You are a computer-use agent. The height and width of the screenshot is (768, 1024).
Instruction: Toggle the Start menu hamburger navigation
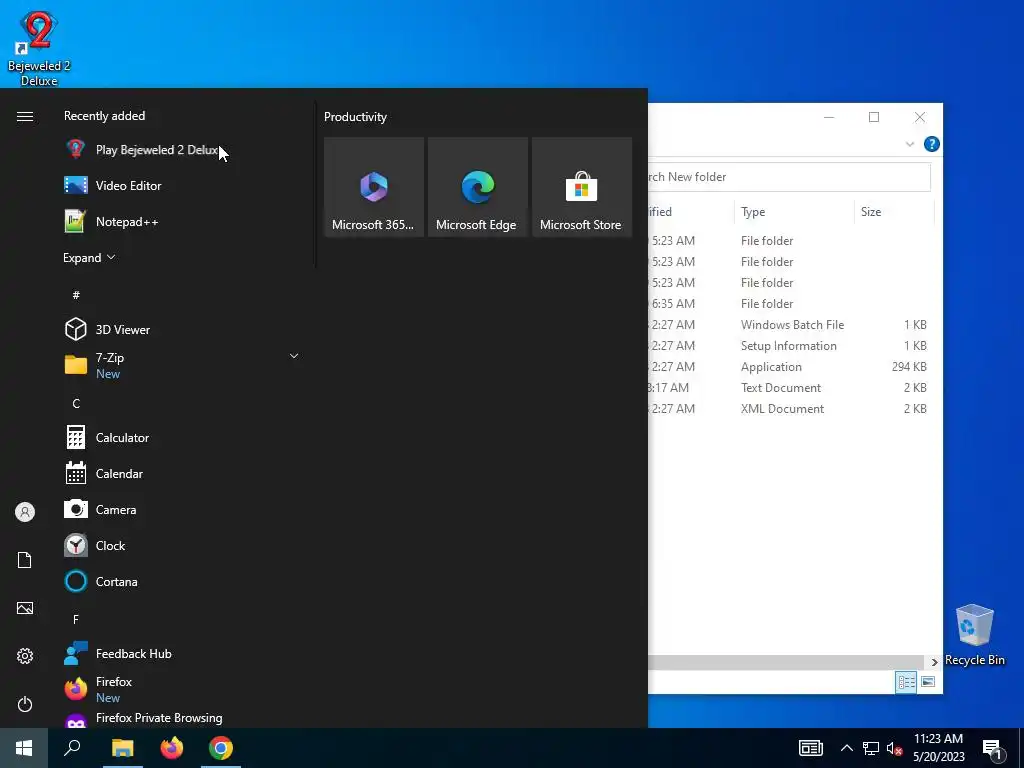25,116
